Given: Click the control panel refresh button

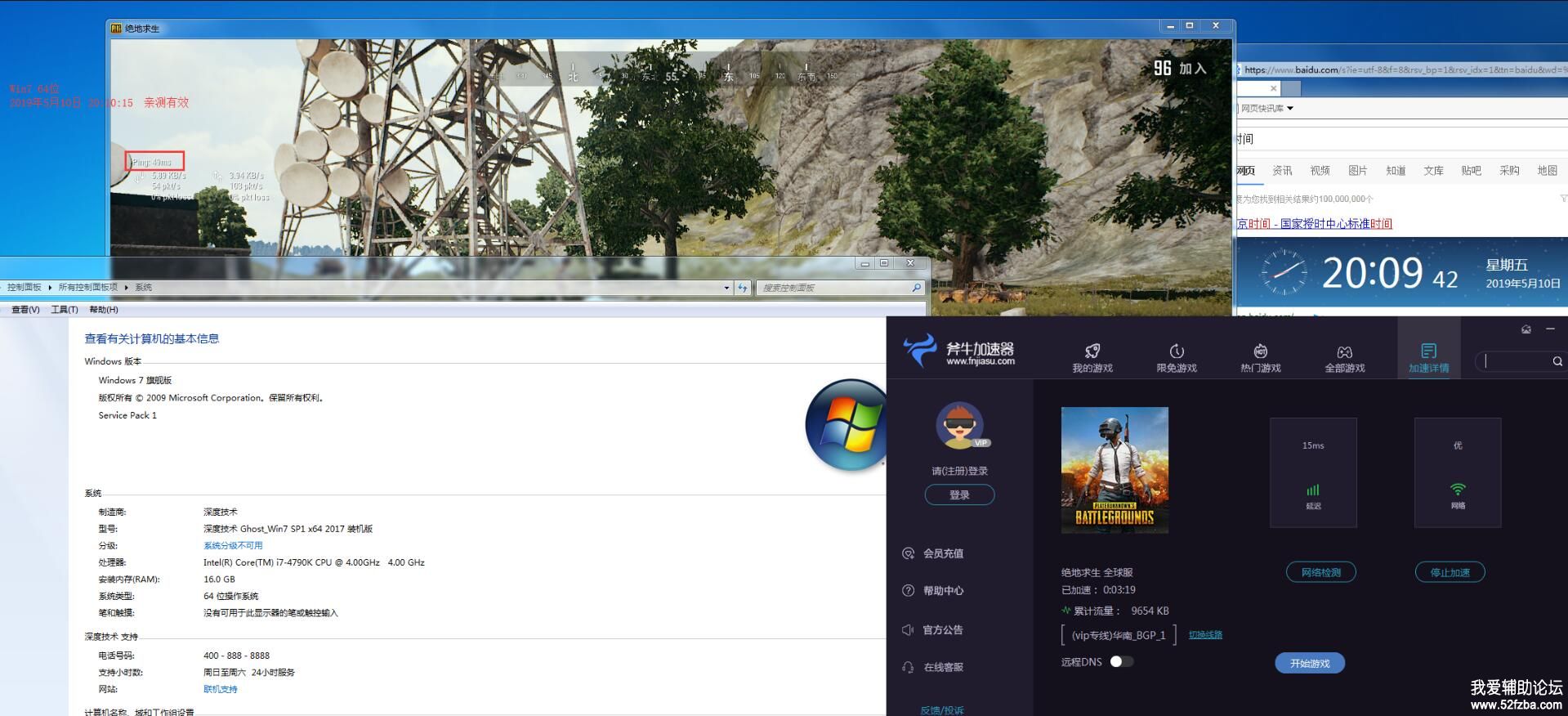Looking at the screenshot, I should (x=742, y=288).
